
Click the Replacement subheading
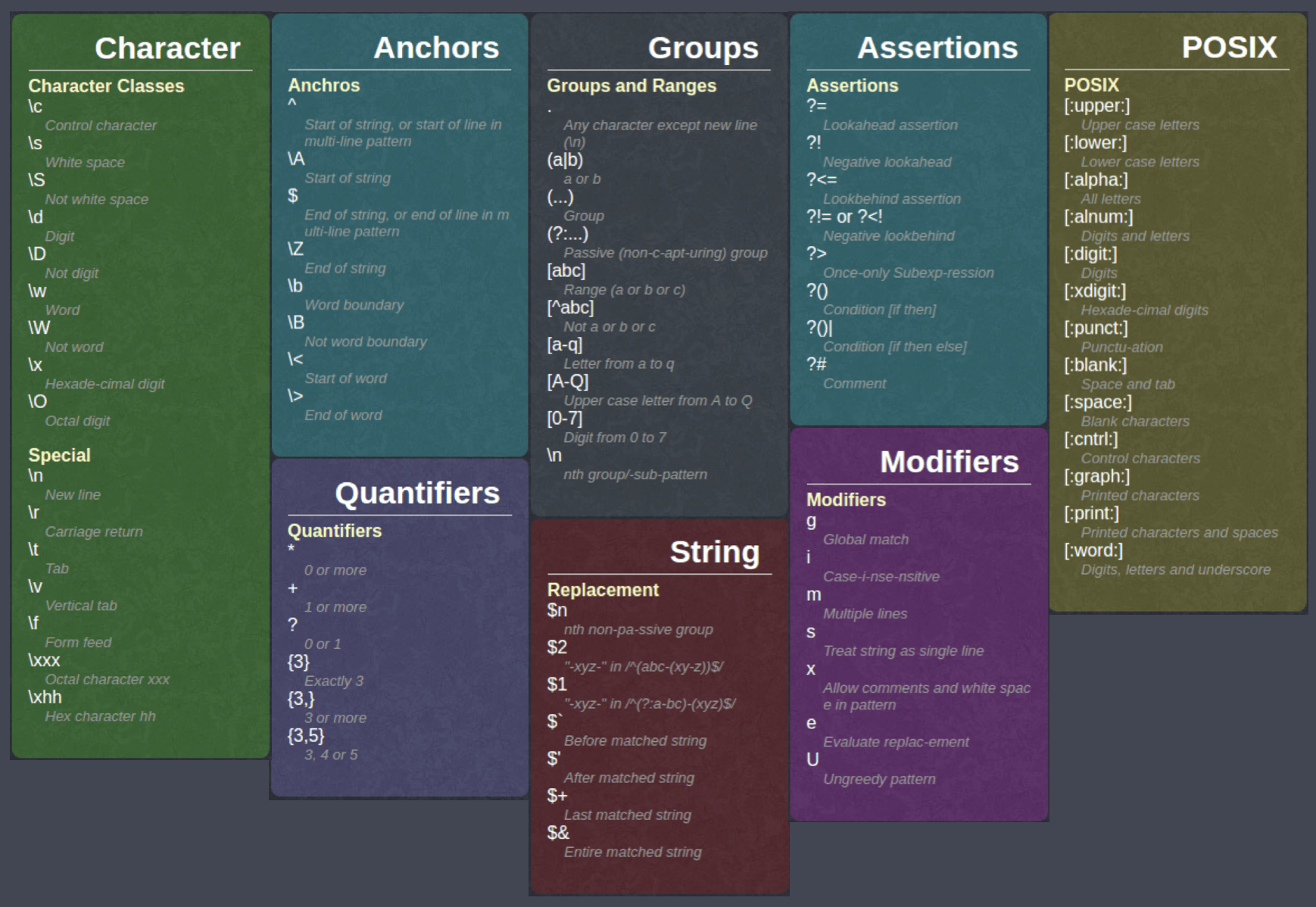coord(603,591)
